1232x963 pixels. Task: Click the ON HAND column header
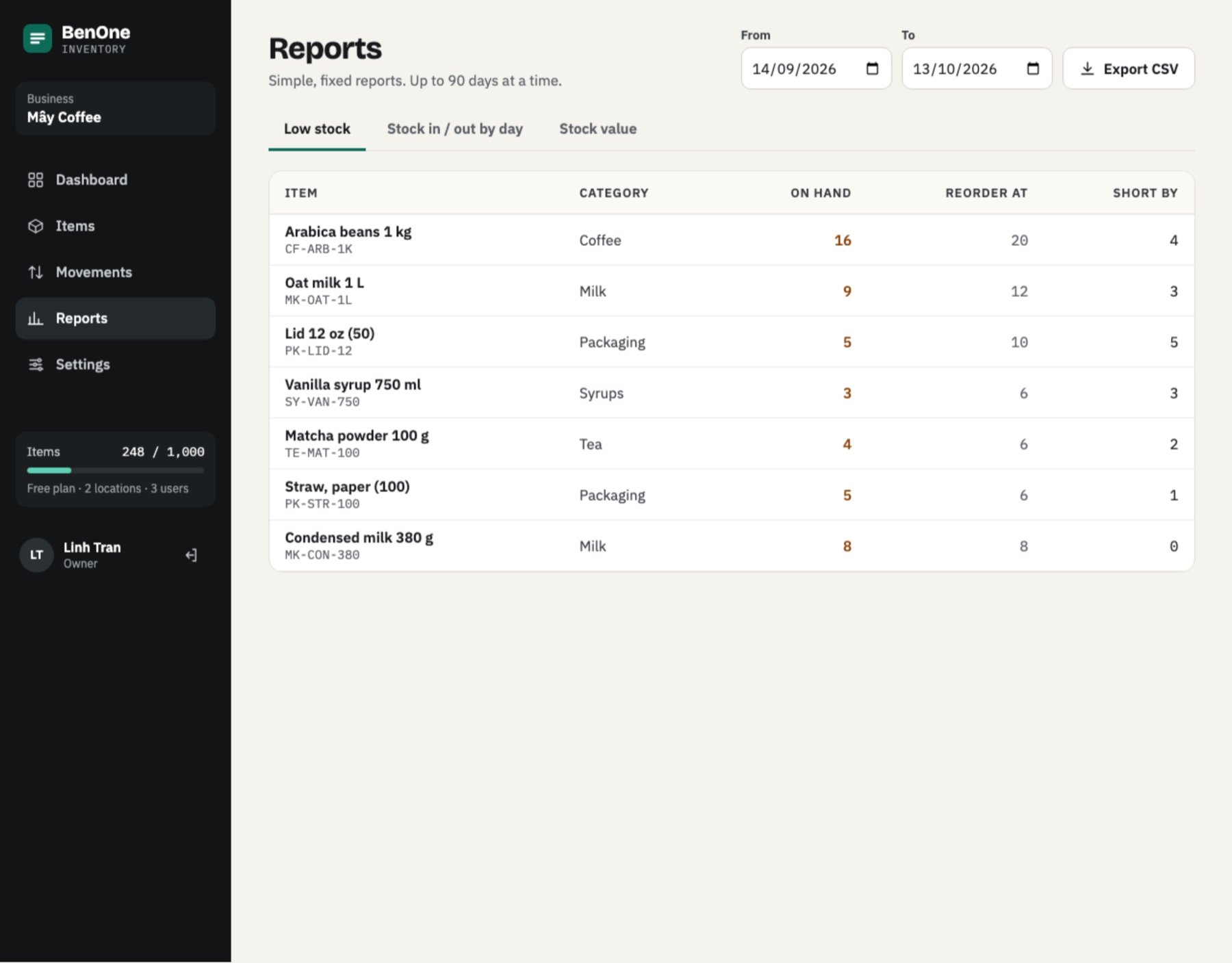[821, 193]
